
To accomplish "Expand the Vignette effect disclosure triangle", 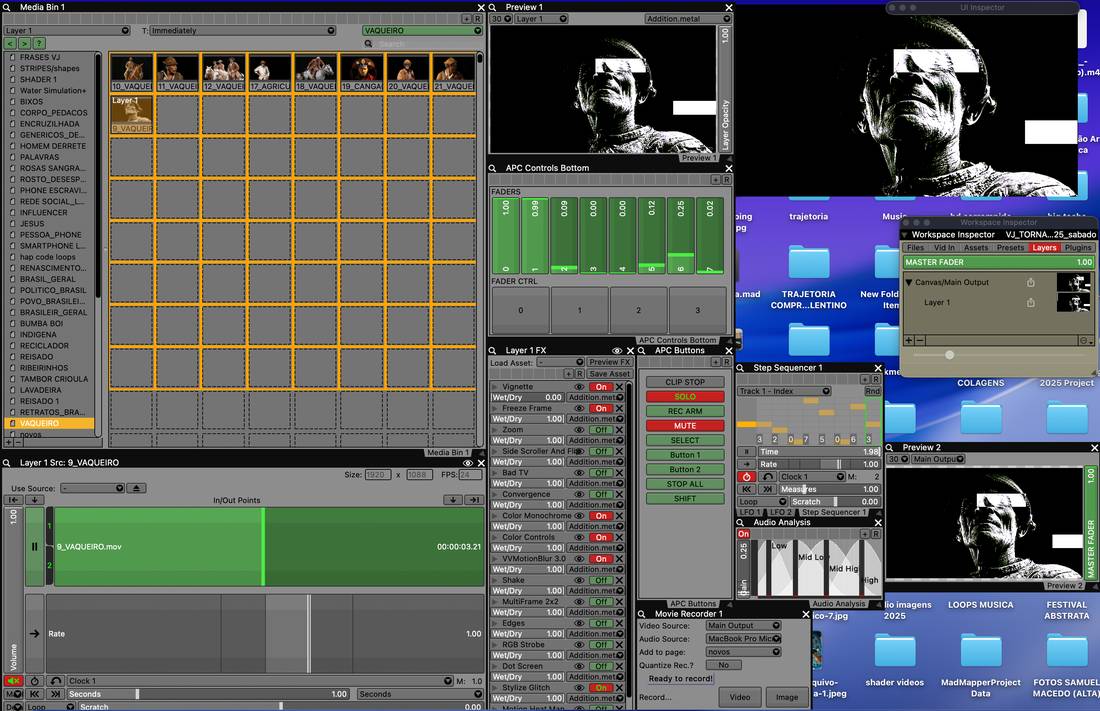I will 495,387.
